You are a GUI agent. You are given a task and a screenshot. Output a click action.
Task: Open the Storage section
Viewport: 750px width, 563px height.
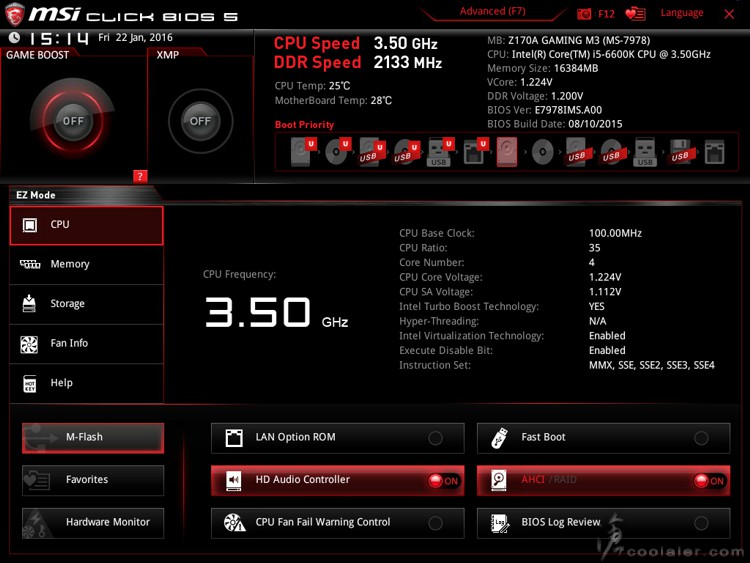coord(87,304)
